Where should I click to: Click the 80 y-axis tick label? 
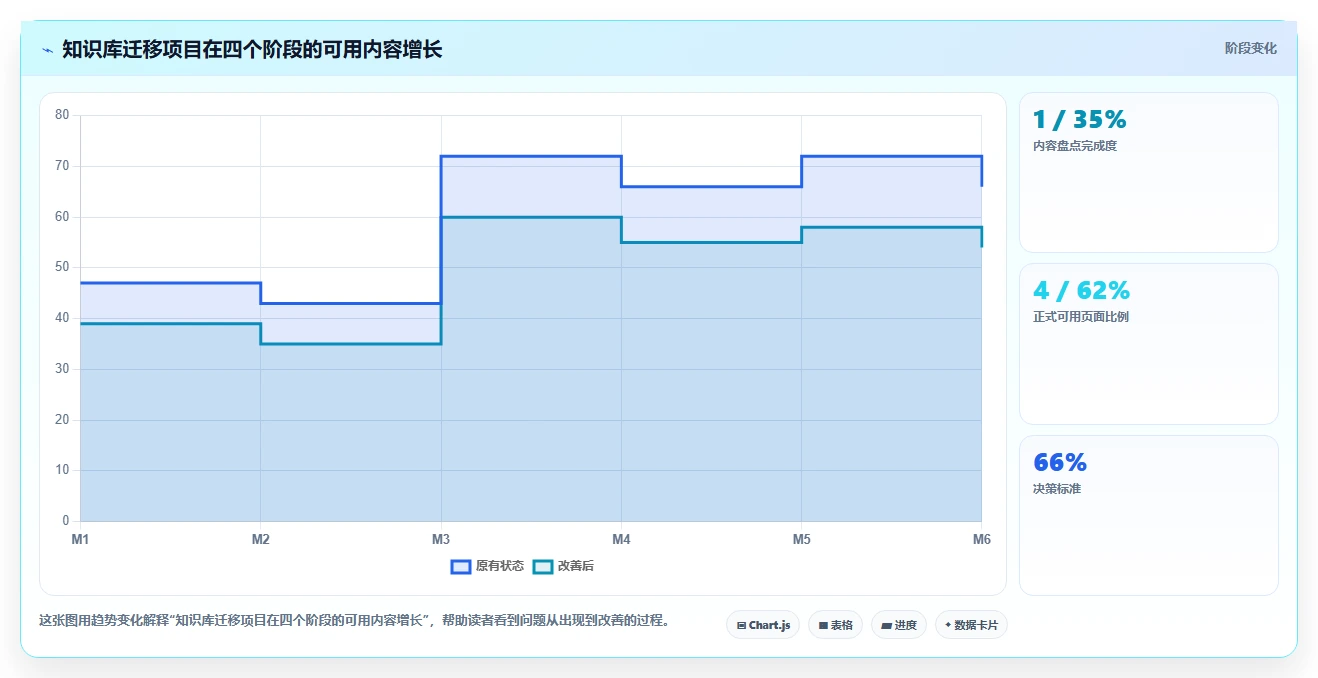click(x=62, y=115)
